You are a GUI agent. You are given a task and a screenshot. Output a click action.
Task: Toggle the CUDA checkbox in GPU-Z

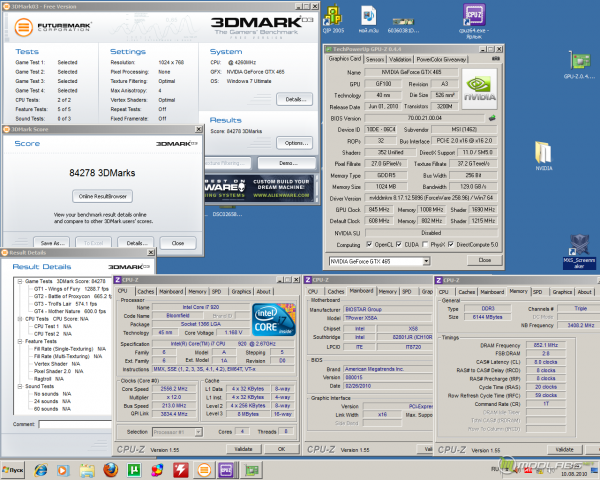(399, 244)
